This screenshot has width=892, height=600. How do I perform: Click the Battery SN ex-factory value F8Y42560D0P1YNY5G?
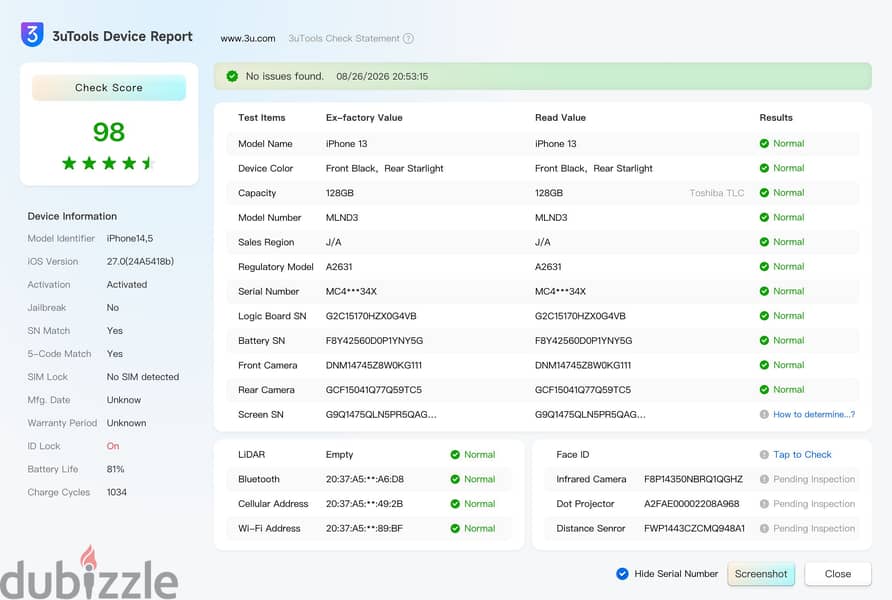(374, 341)
